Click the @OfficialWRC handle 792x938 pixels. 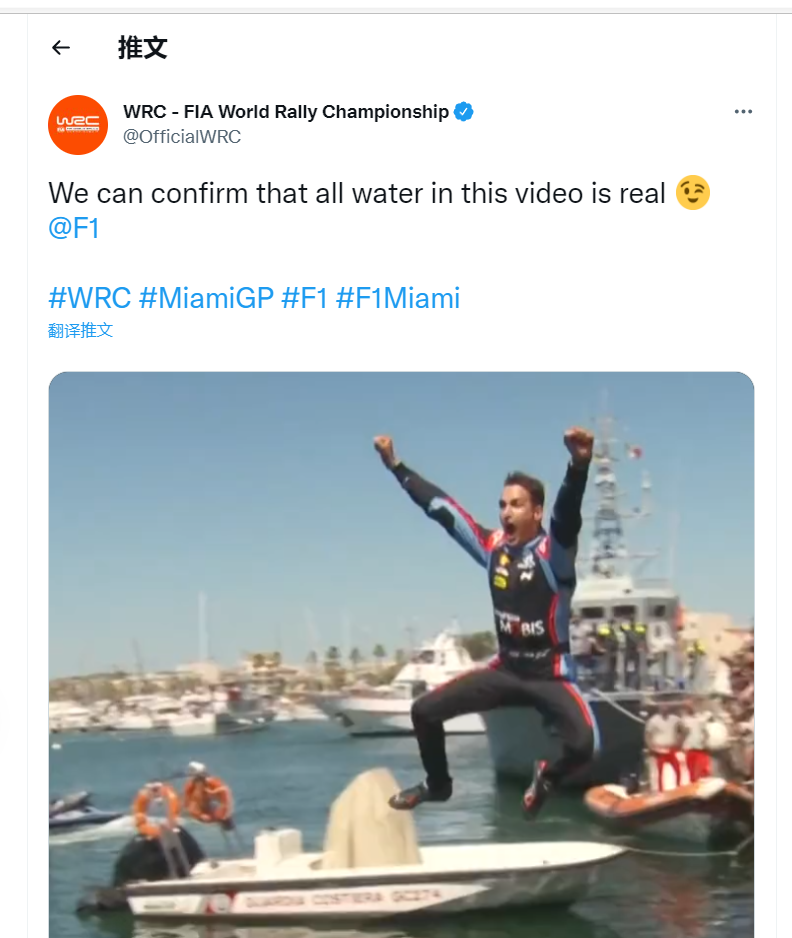tap(182, 137)
